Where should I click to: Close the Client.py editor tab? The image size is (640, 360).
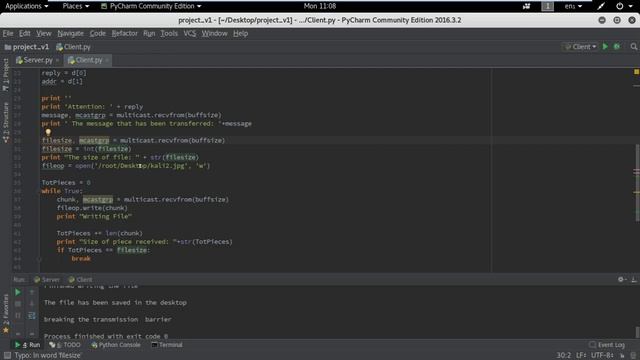[x=107, y=60]
